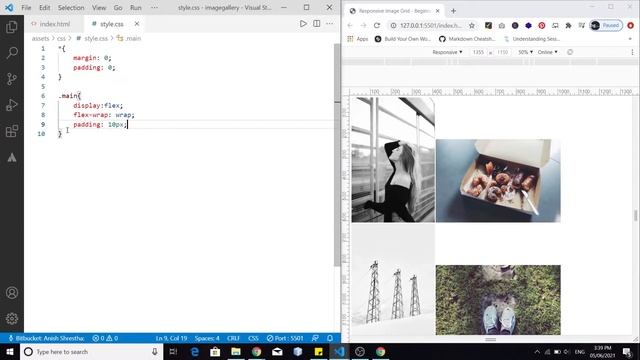Click the taskbar search box
640x360 pixels.
pyautogui.click(x=91, y=351)
